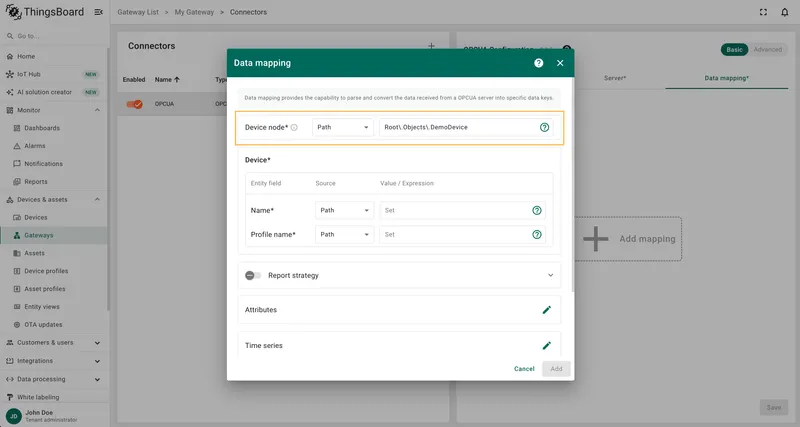This screenshot has height=427, width=800.
Task: Go to Gateway List breadcrumb
Action: [138, 12]
